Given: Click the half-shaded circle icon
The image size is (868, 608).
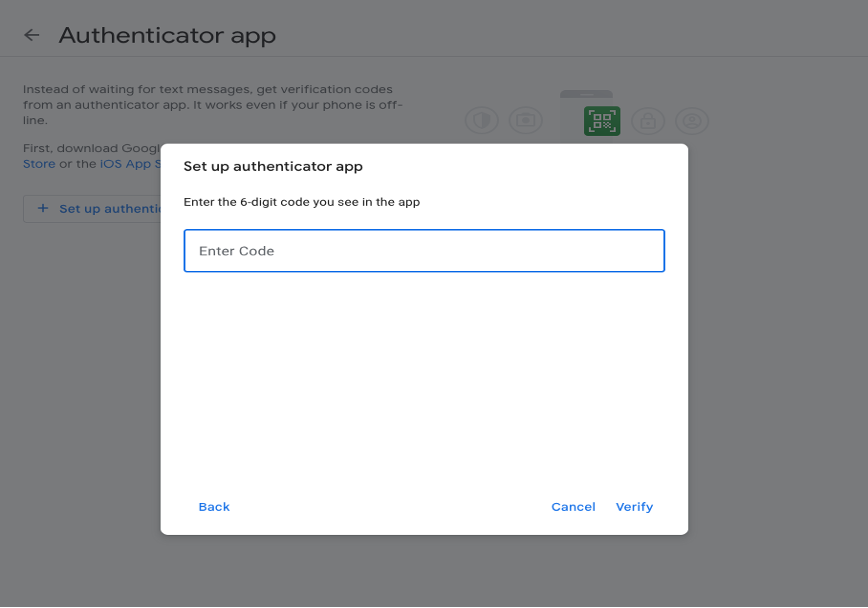Looking at the screenshot, I should tap(482, 121).
